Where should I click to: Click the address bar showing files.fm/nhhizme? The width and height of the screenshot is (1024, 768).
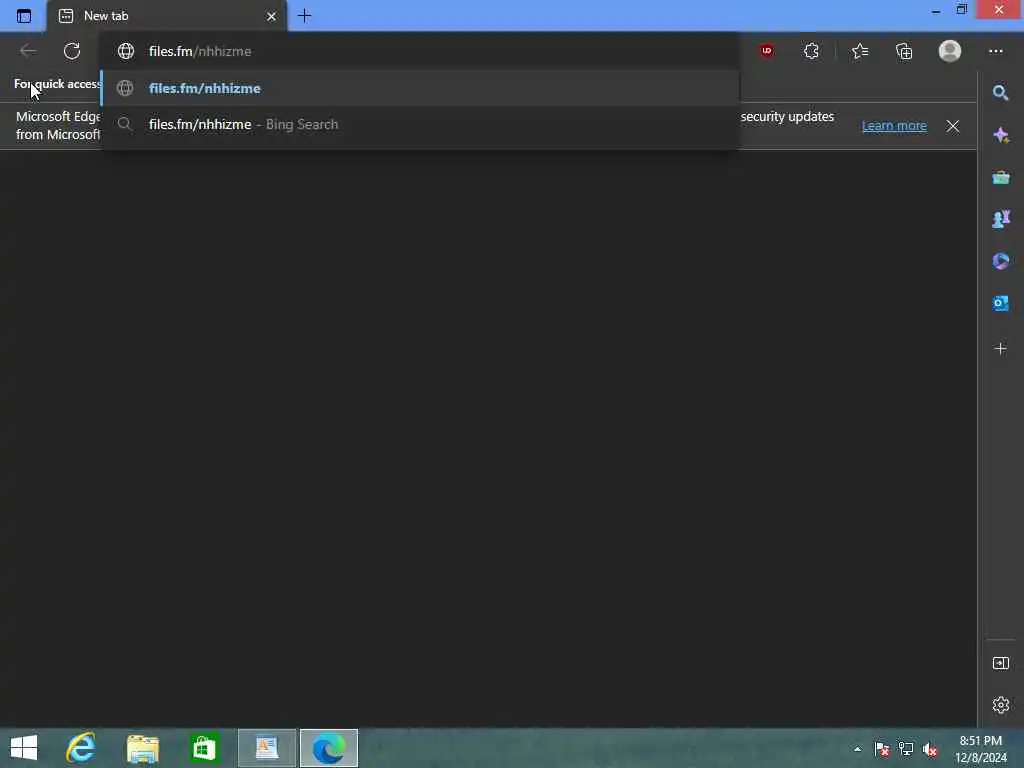[420, 51]
